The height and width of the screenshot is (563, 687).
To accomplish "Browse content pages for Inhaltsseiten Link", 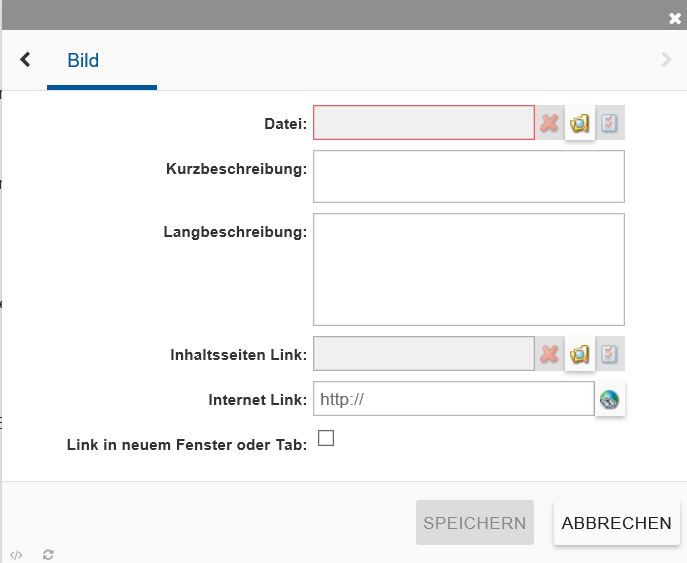I will [580, 354].
